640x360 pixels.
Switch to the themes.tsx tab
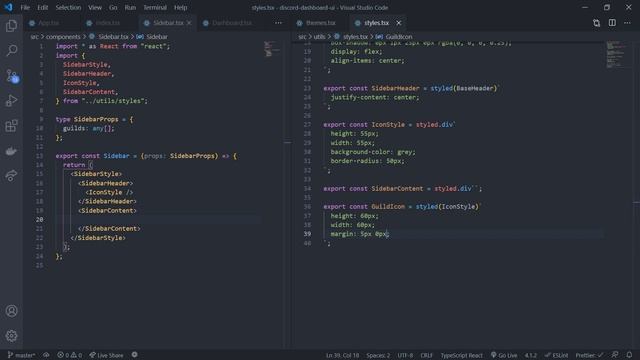click(320, 23)
